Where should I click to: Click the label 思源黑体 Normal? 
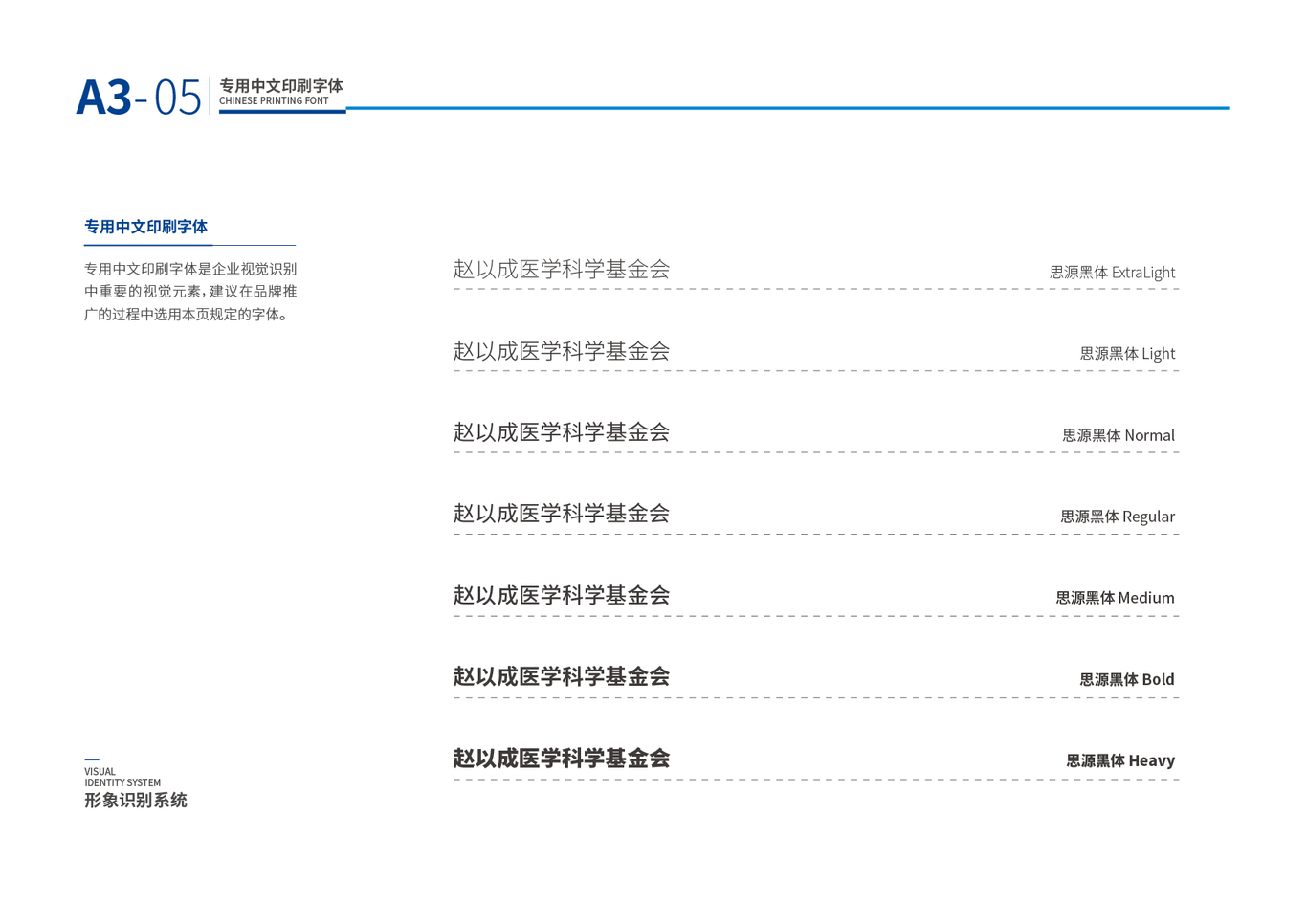[x=1119, y=435]
